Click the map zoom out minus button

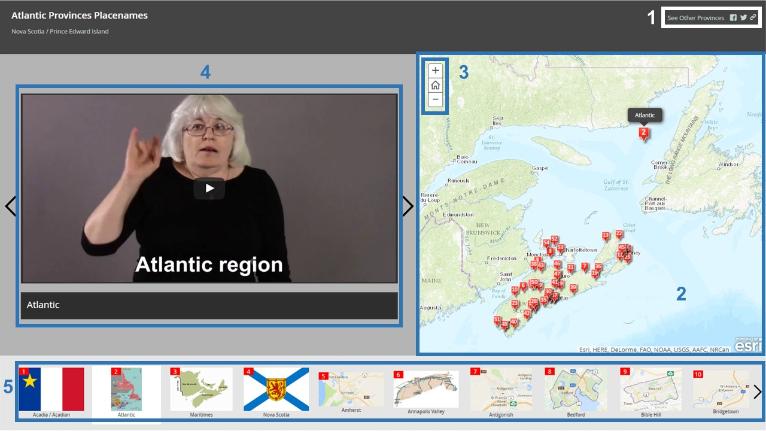click(x=435, y=100)
